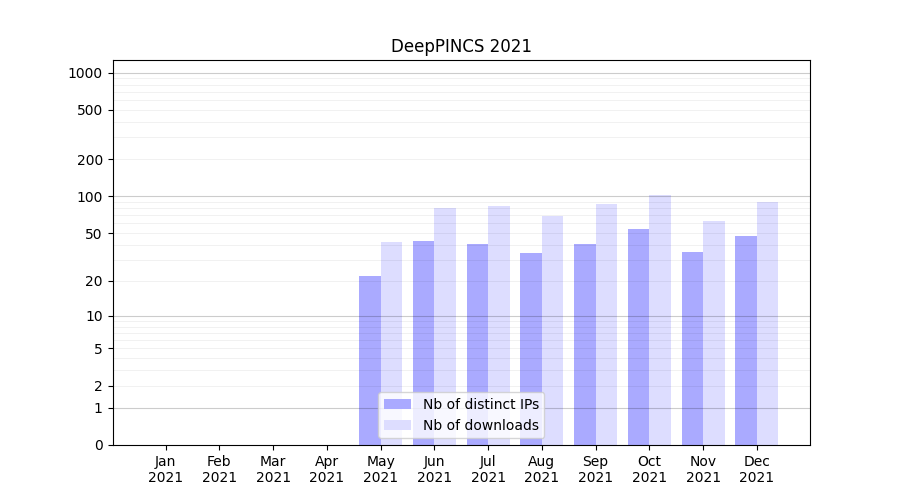Click the 1000 y-axis tick label
This screenshot has height=500, width=900.
pyautogui.click(x=85, y=73)
